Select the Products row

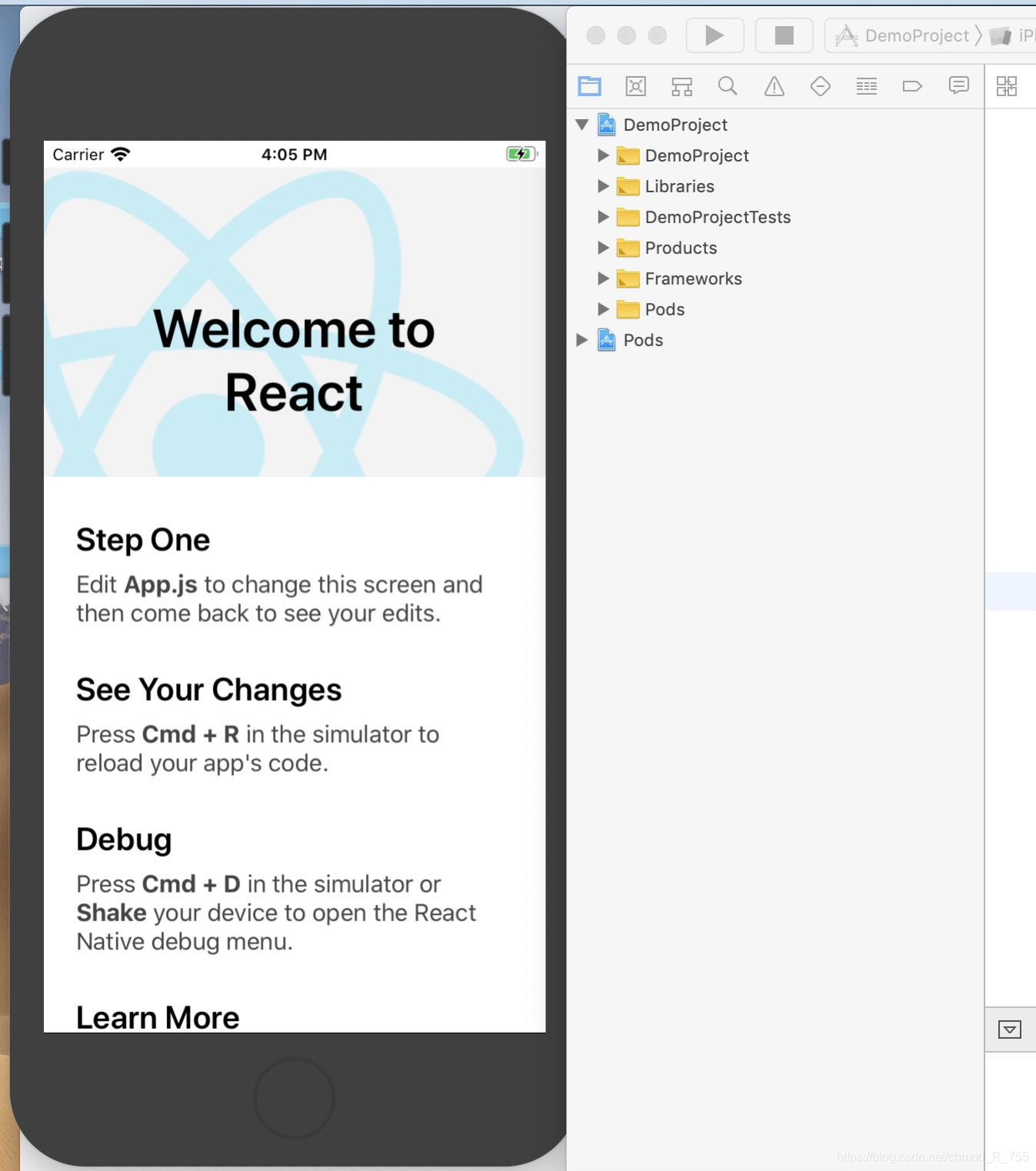click(x=775, y=248)
